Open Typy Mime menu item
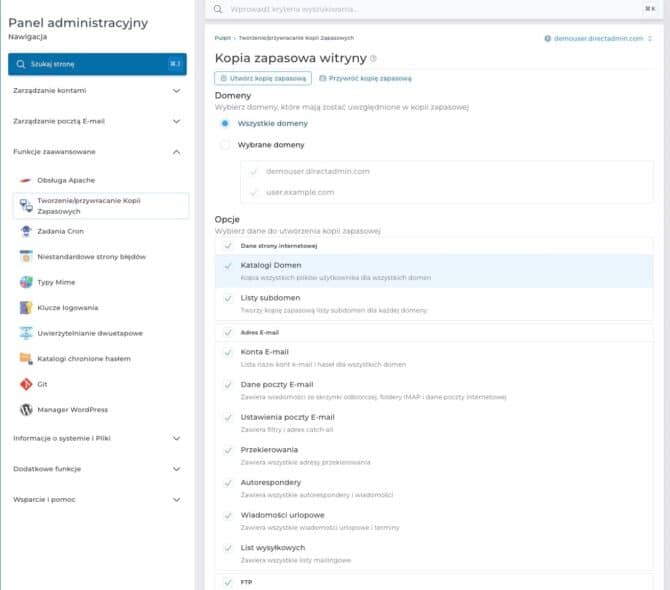 point(56,282)
